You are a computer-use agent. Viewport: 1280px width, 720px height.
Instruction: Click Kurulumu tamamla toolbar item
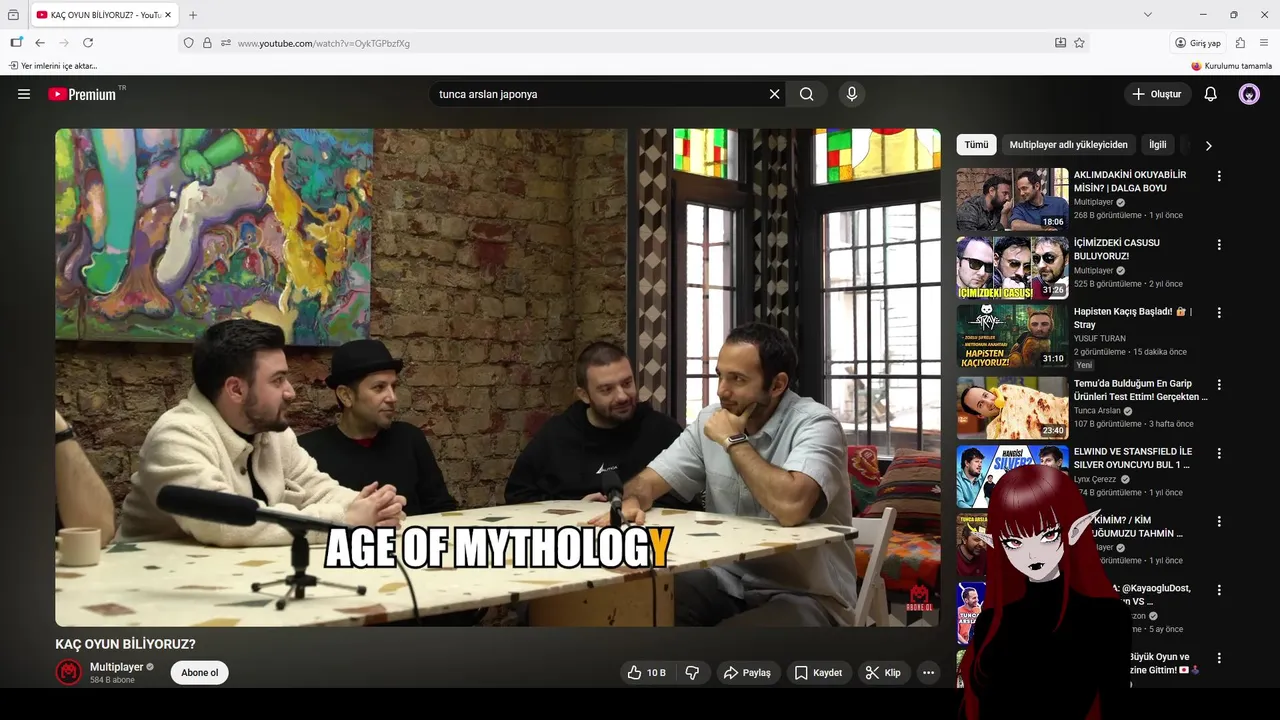coord(1231,66)
